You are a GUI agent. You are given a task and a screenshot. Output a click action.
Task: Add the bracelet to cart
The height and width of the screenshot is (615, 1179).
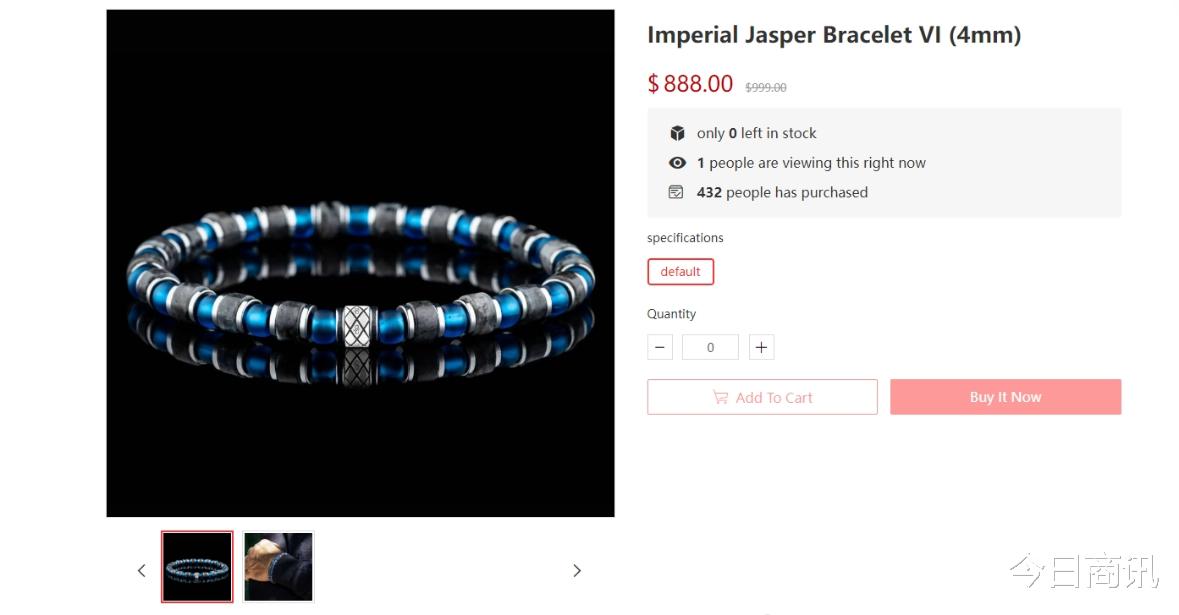(x=762, y=397)
